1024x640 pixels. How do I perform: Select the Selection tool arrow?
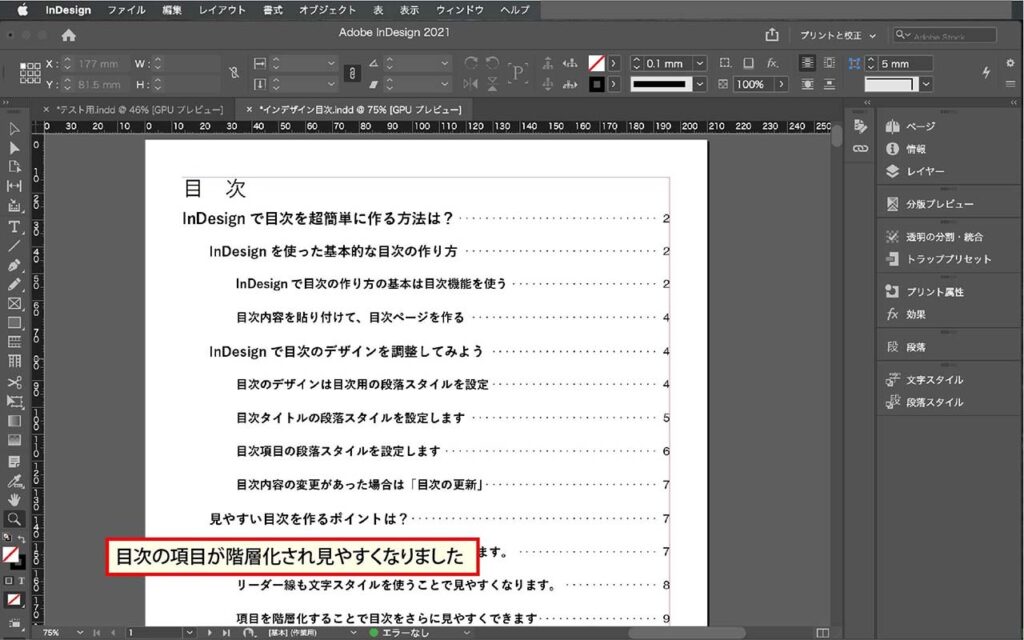(14, 129)
